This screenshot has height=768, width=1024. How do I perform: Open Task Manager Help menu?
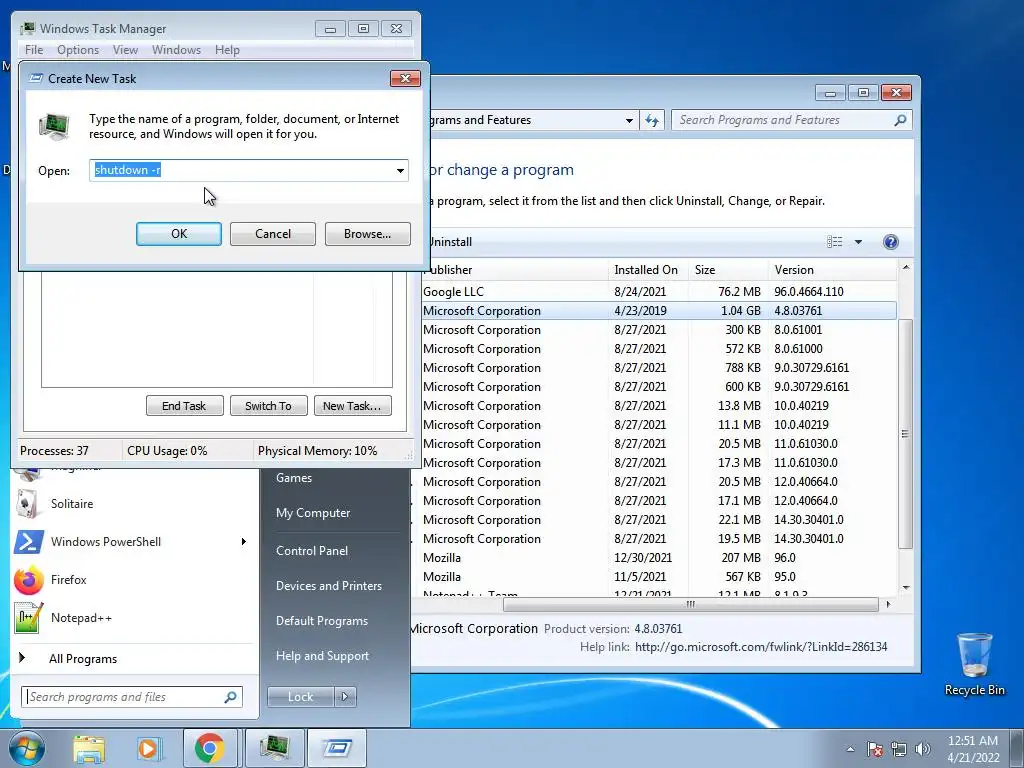(x=227, y=50)
